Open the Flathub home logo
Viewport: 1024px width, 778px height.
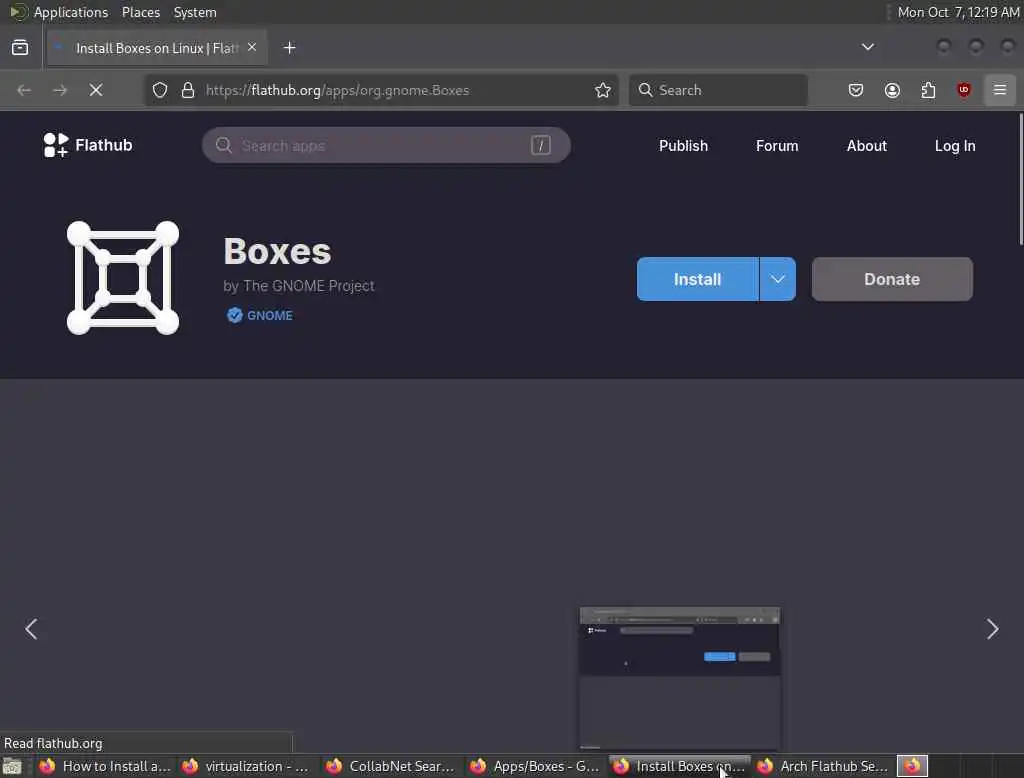click(88, 145)
